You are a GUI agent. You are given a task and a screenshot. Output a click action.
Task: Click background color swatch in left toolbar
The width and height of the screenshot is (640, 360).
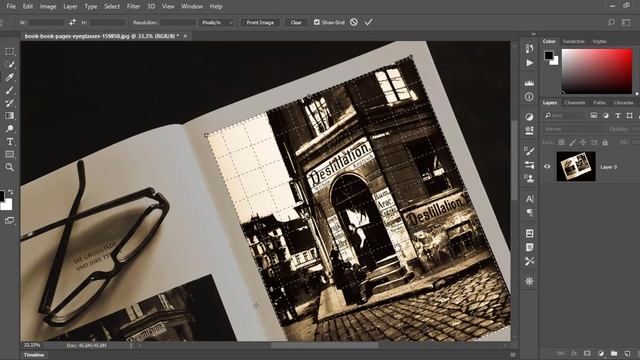(x=7, y=204)
